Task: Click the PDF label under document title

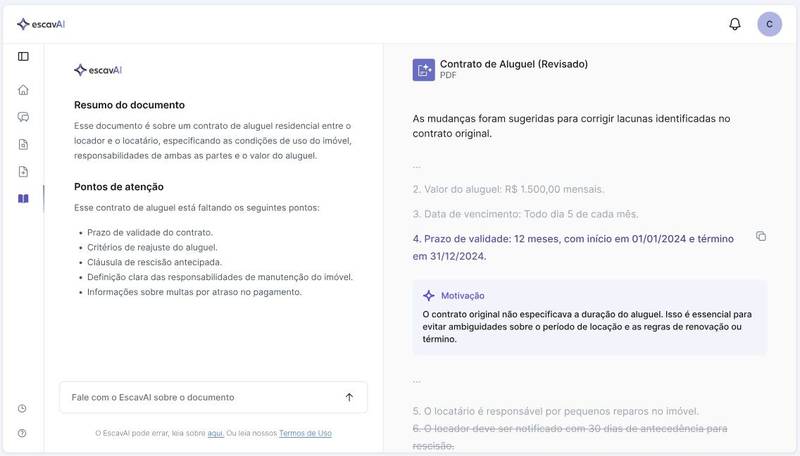Action: (448, 75)
